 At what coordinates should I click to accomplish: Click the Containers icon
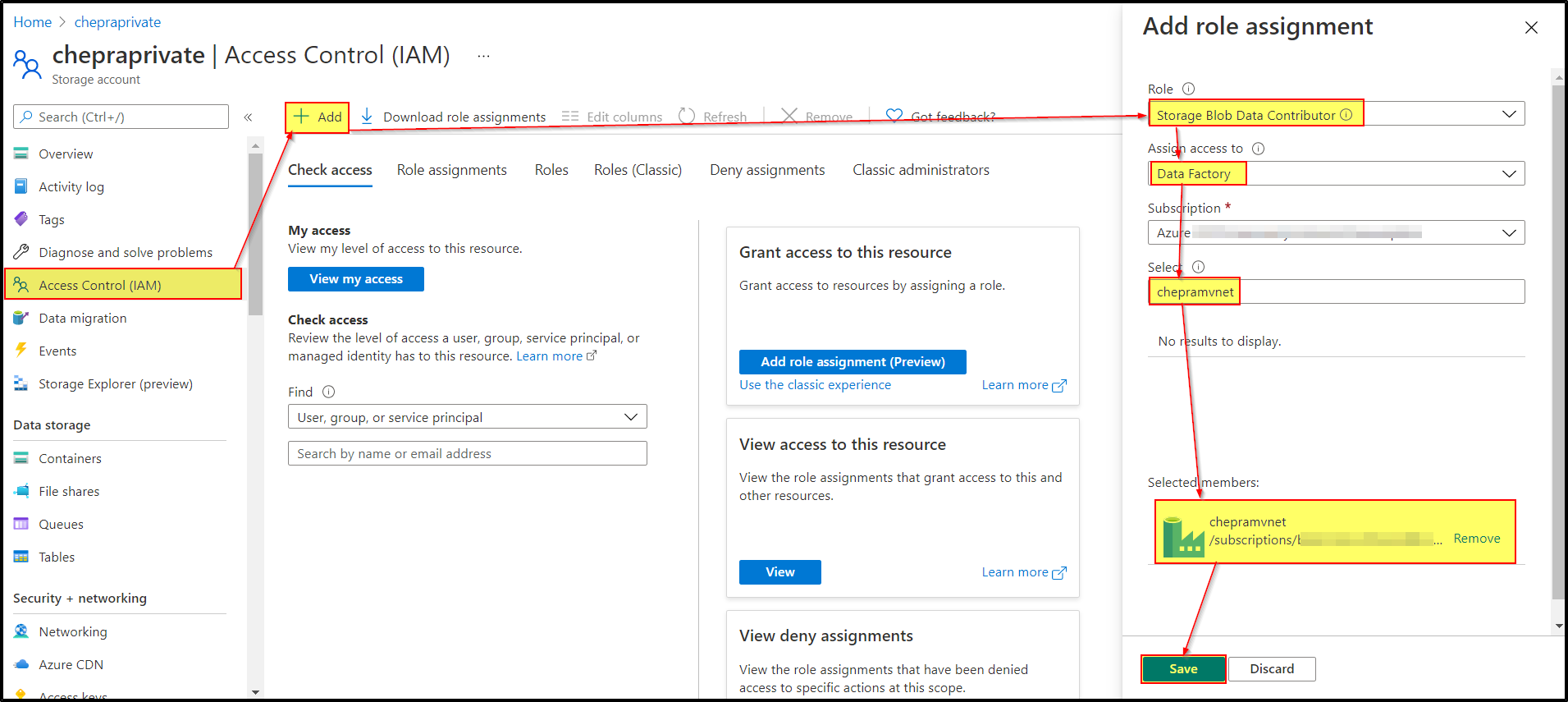click(21, 458)
